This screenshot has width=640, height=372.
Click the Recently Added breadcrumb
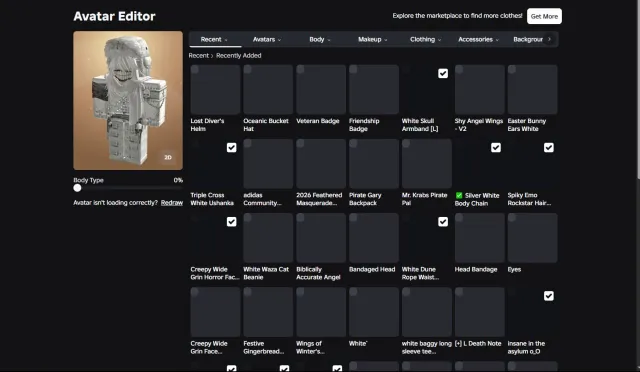click(239, 56)
